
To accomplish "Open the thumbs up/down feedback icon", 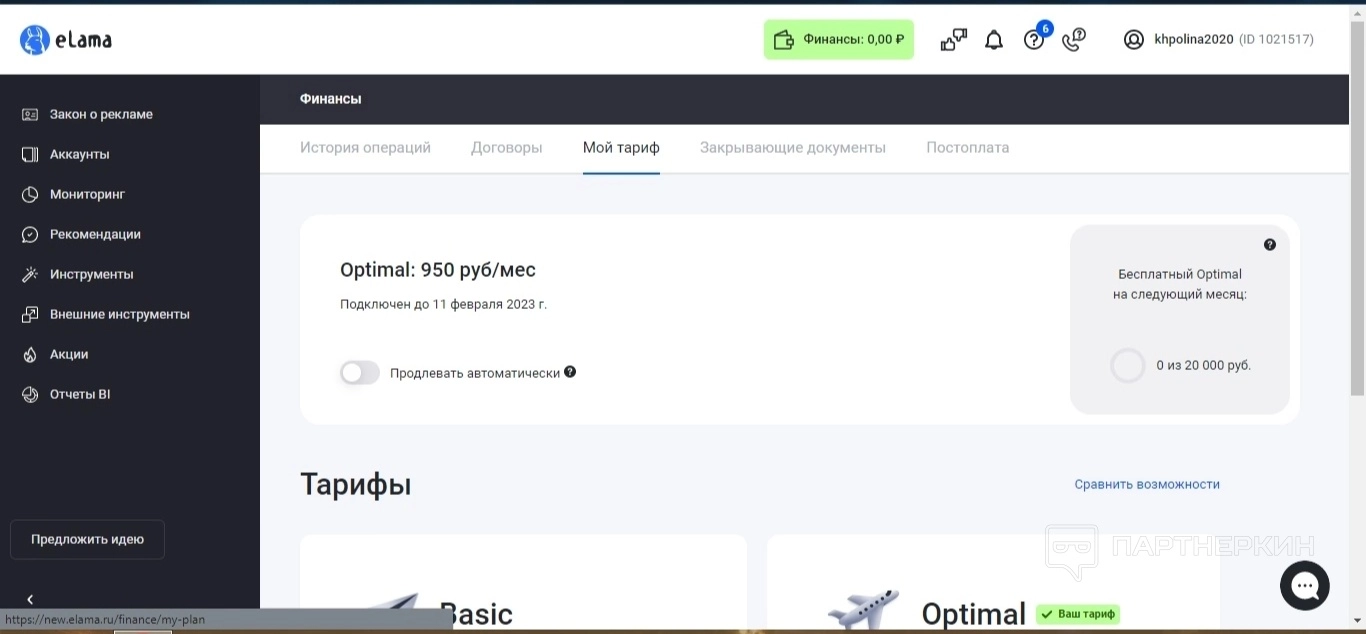I will (x=954, y=40).
